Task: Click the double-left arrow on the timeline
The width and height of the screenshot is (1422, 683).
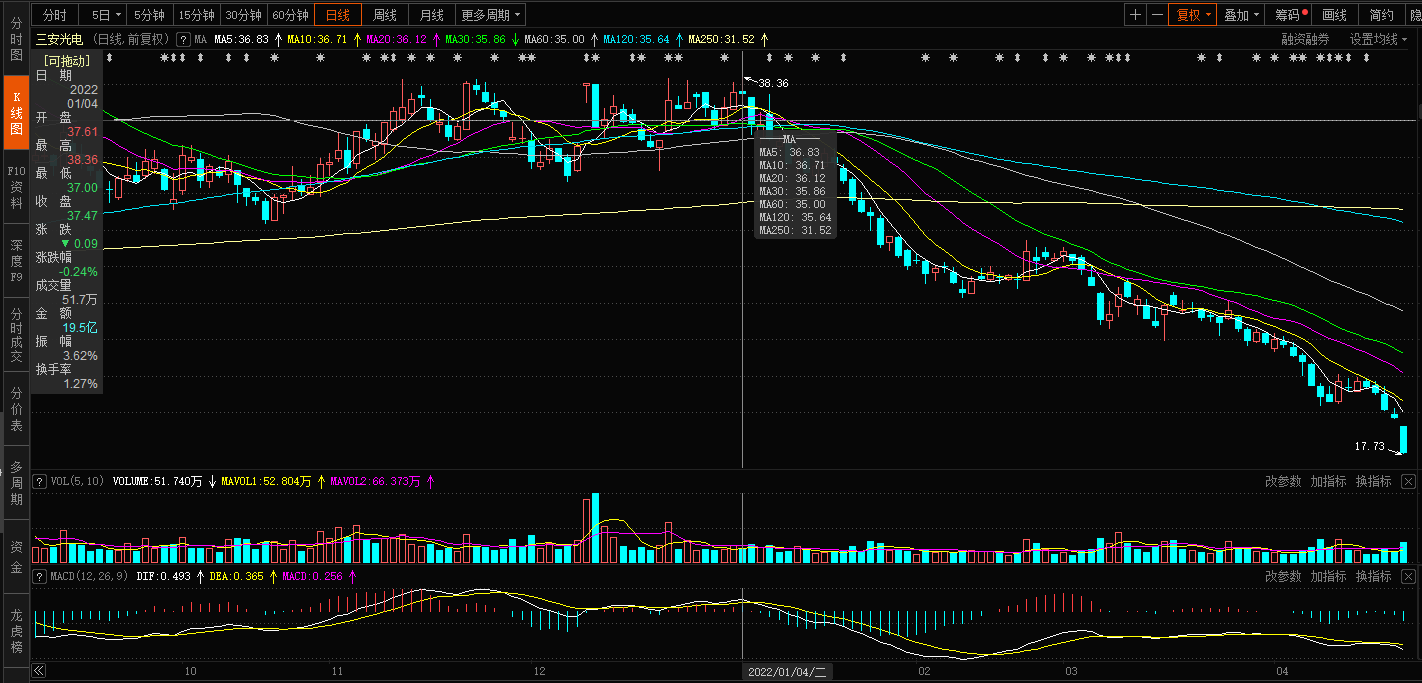Action: 39,671
